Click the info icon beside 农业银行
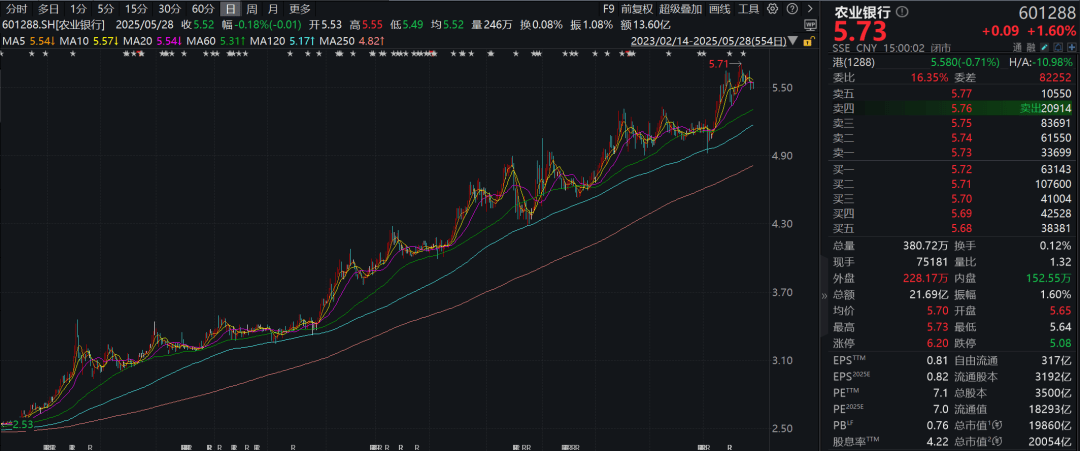Image resolution: width=1080 pixels, height=451 pixels. 902,12
